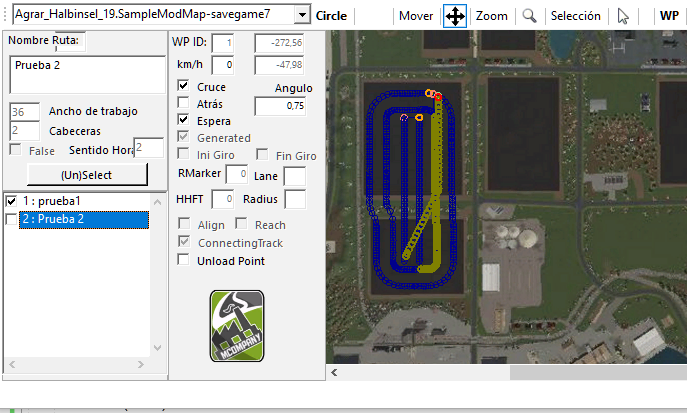Open the savegame dropdown arrow
This screenshot has height=413, width=687.
click(302, 15)
